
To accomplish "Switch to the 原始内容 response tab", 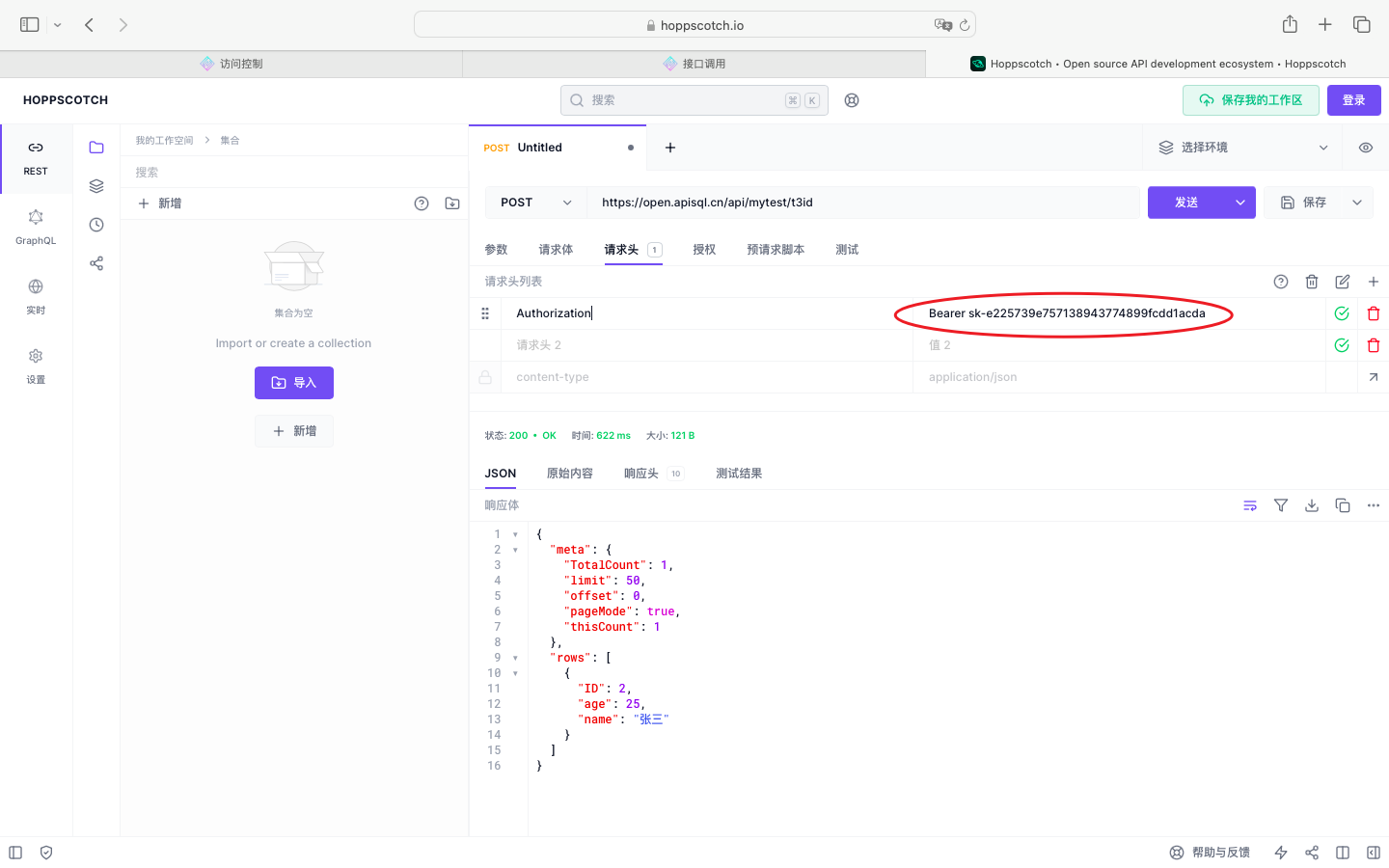I will (569, 474).
